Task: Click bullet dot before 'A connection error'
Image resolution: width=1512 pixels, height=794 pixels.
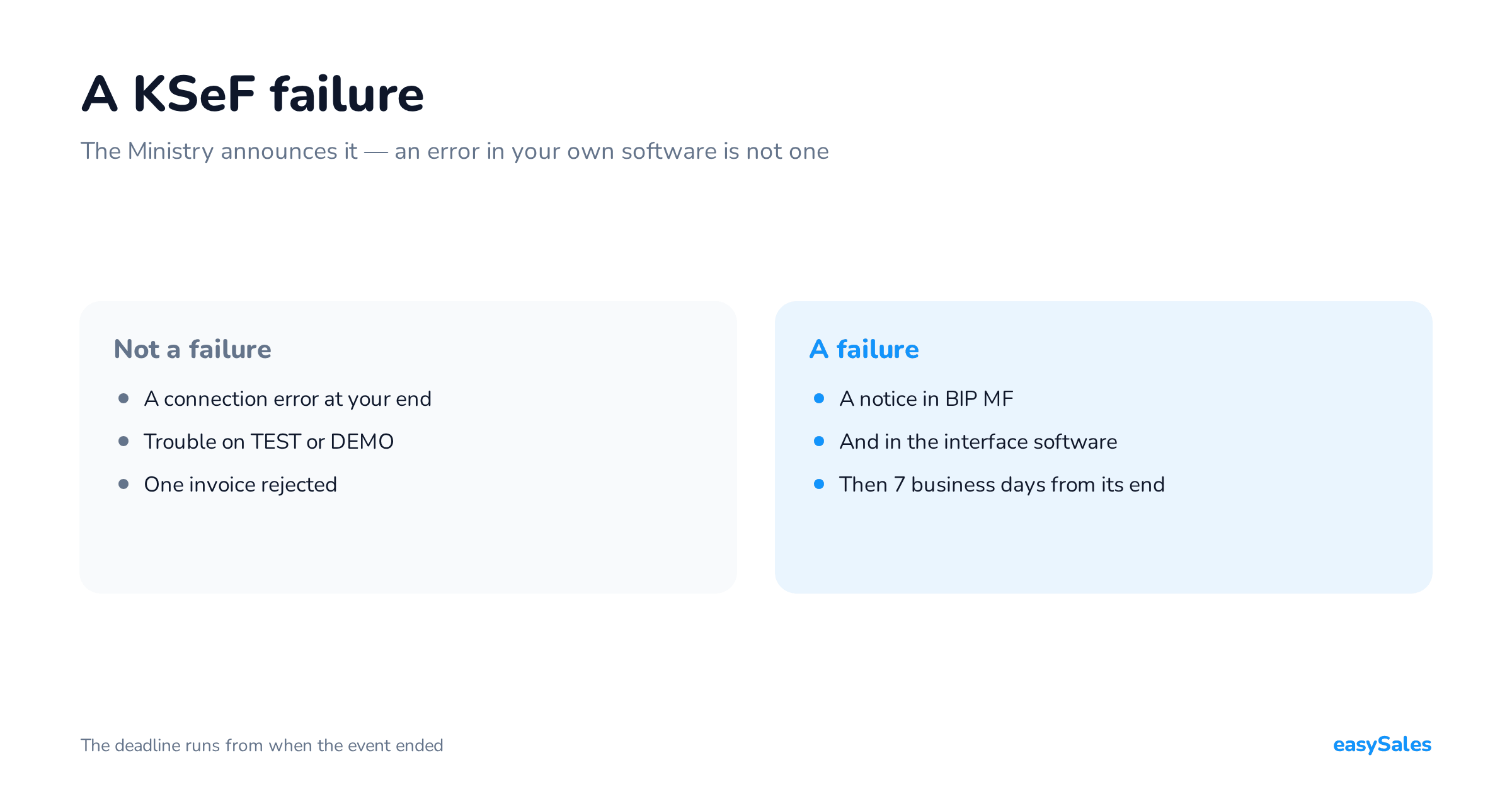Action: pos(123,398)
